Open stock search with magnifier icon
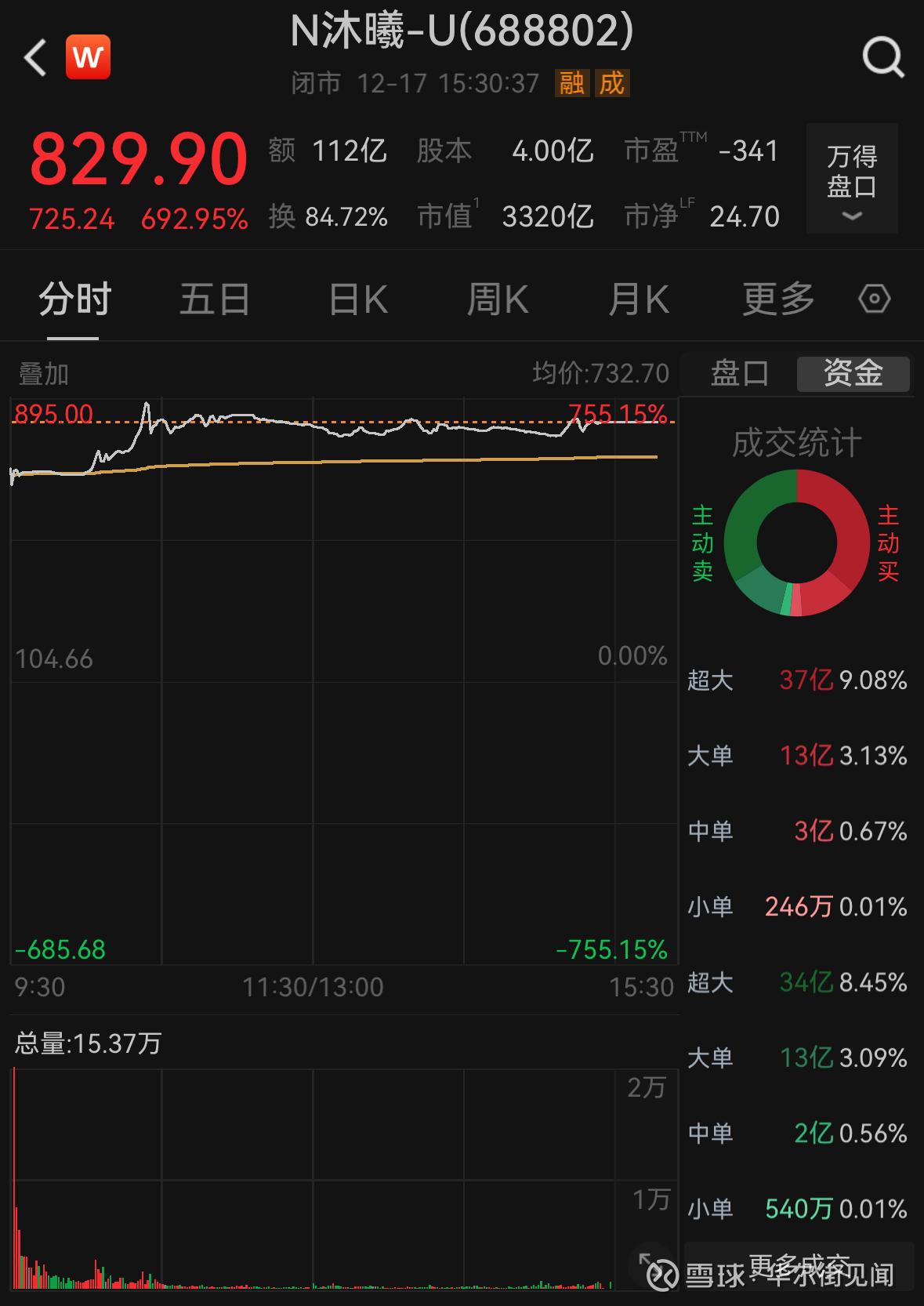 coord(883,57)
